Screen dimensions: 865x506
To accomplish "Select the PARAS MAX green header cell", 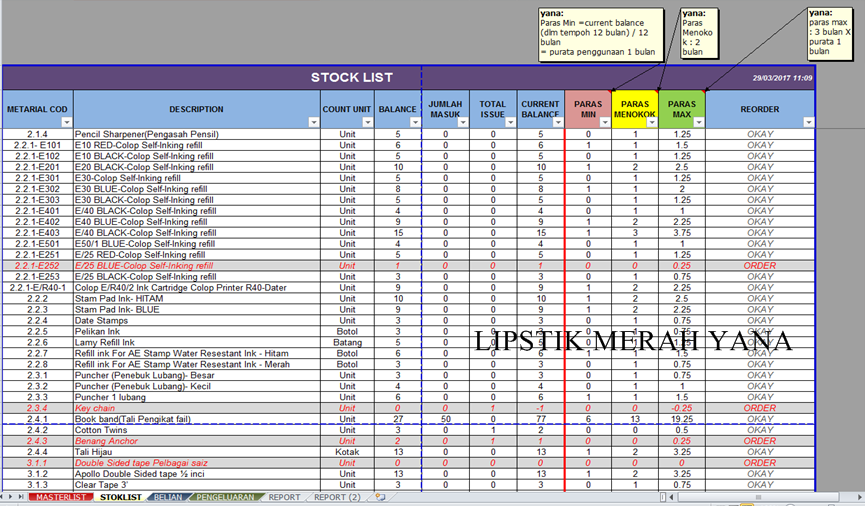I will 681,109.
